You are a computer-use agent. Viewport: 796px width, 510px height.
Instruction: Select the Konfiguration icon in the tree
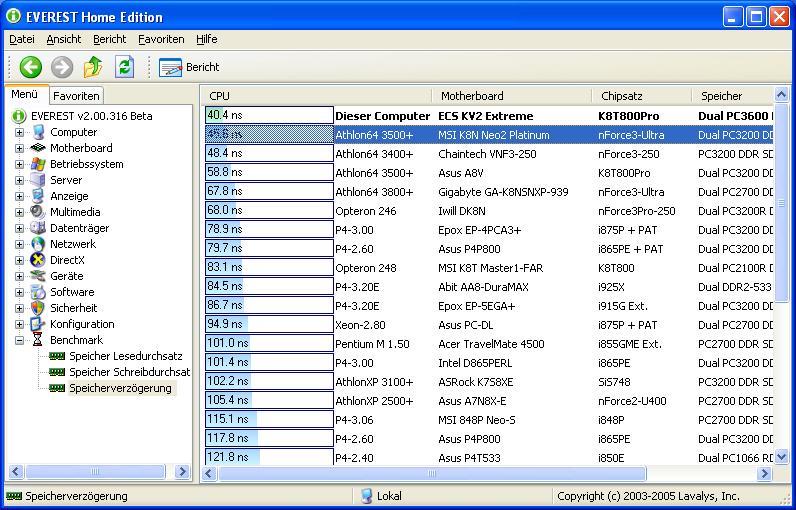(x=38, y=324)
